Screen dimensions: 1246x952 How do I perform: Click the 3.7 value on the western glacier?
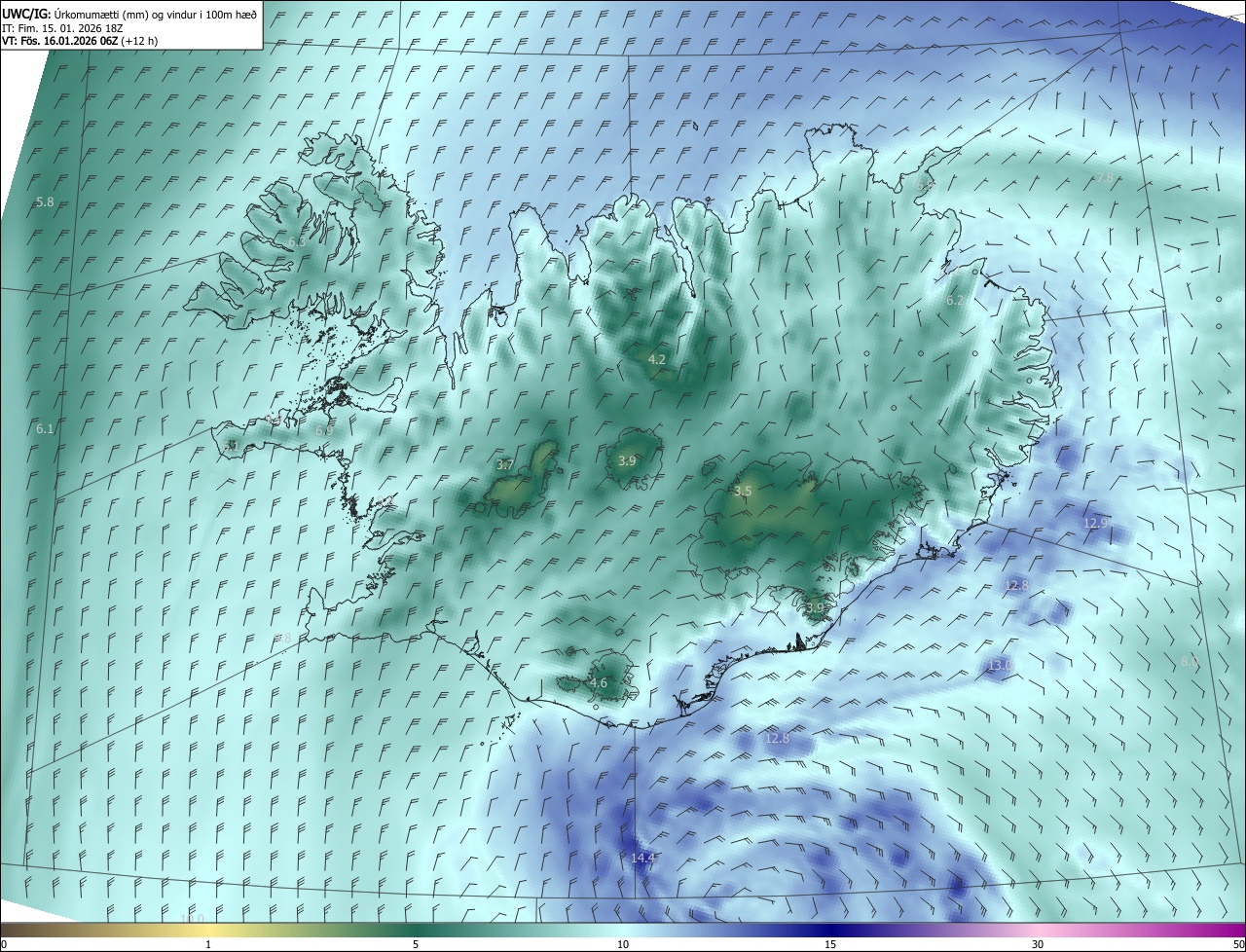[505, 465]
